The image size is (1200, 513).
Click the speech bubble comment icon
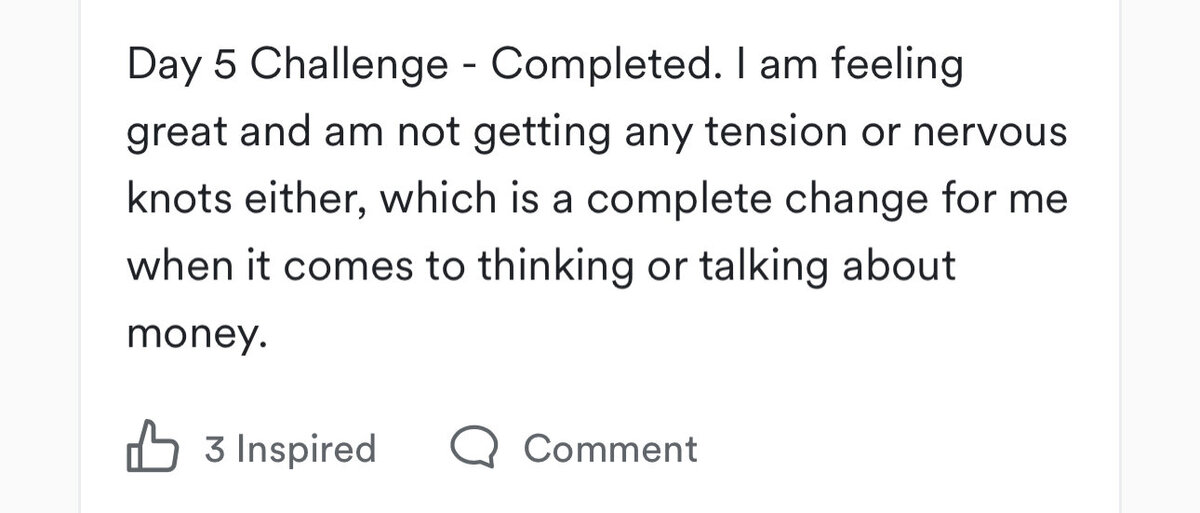pos(477,448)
